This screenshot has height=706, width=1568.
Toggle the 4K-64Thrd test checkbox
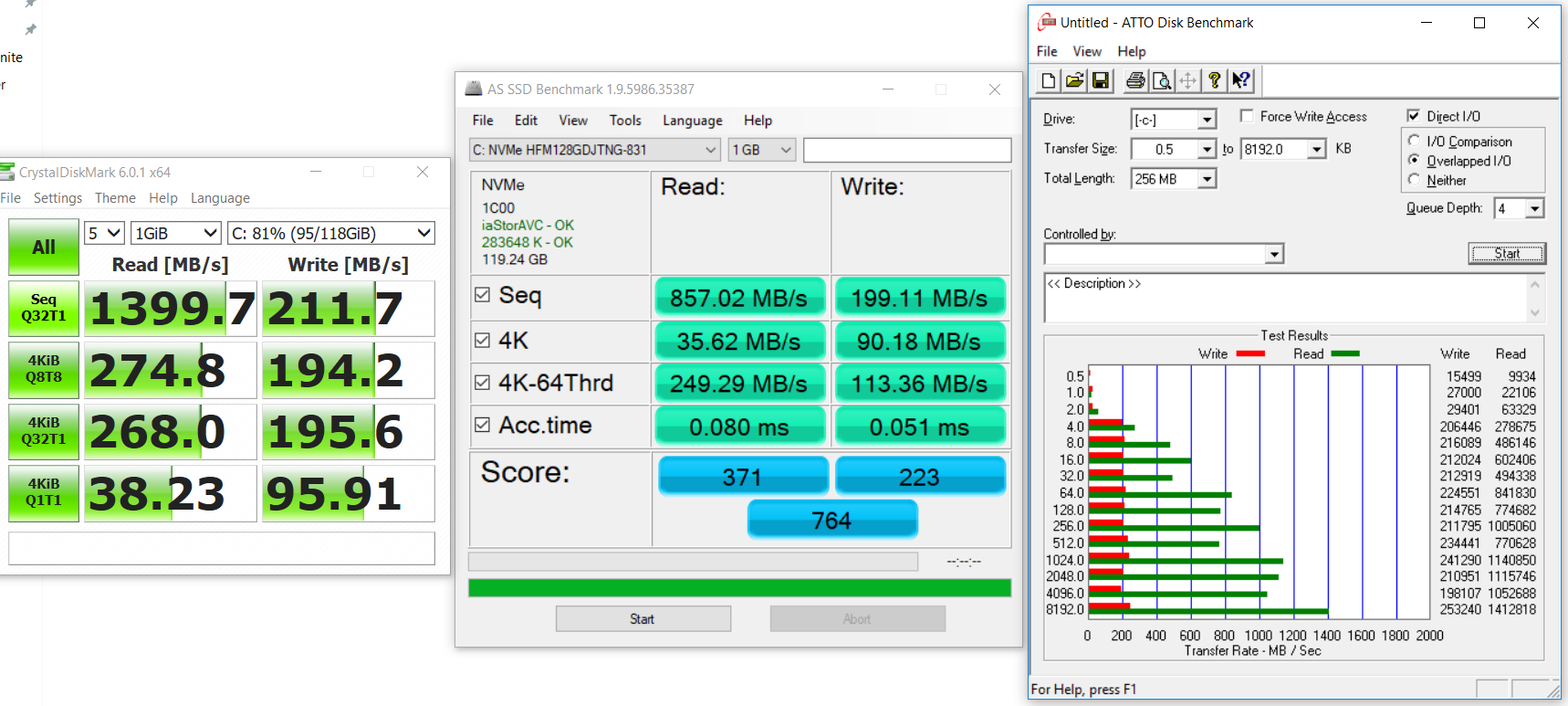tap(483, 383)
